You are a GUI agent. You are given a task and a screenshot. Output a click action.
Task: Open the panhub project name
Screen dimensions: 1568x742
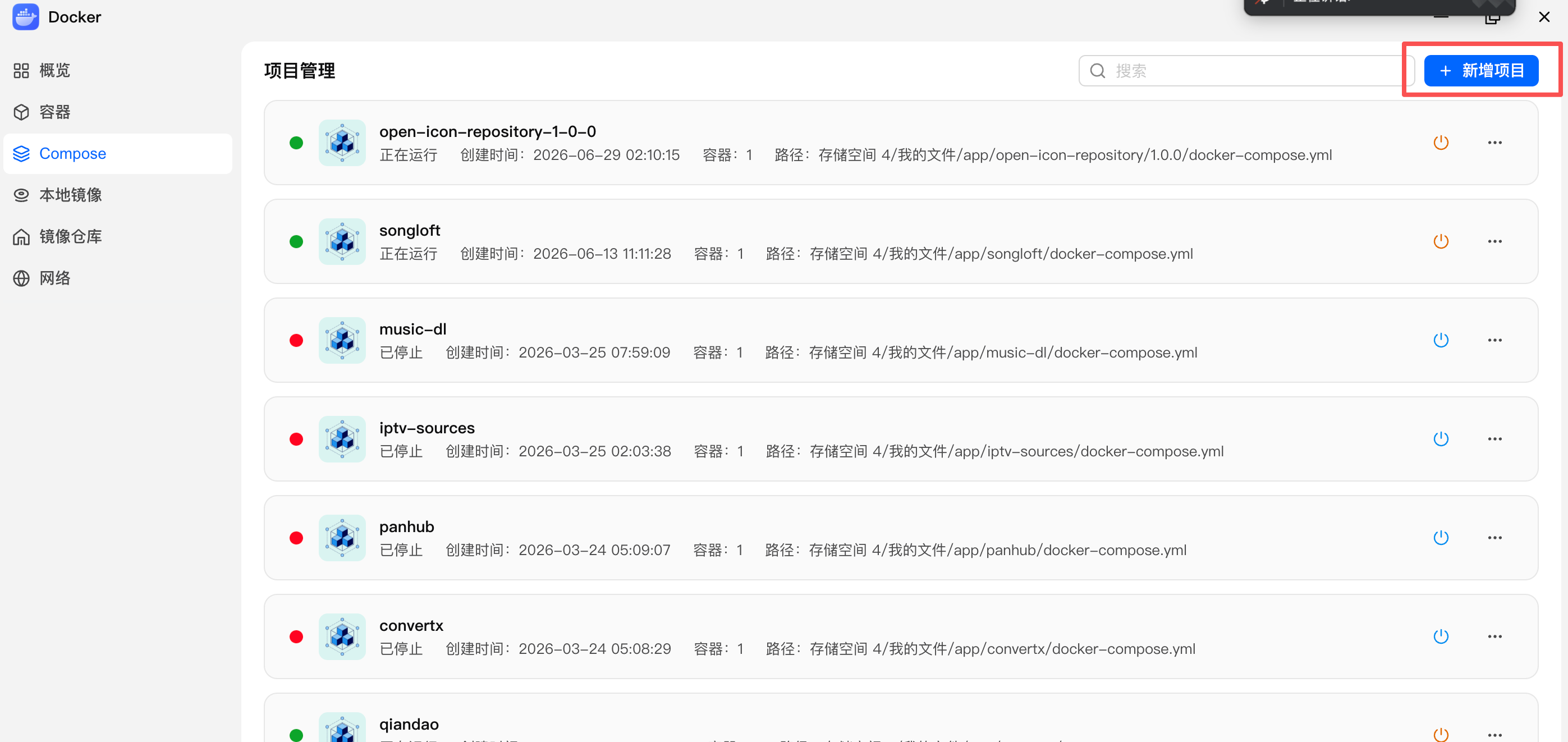(x=407, y=526)
